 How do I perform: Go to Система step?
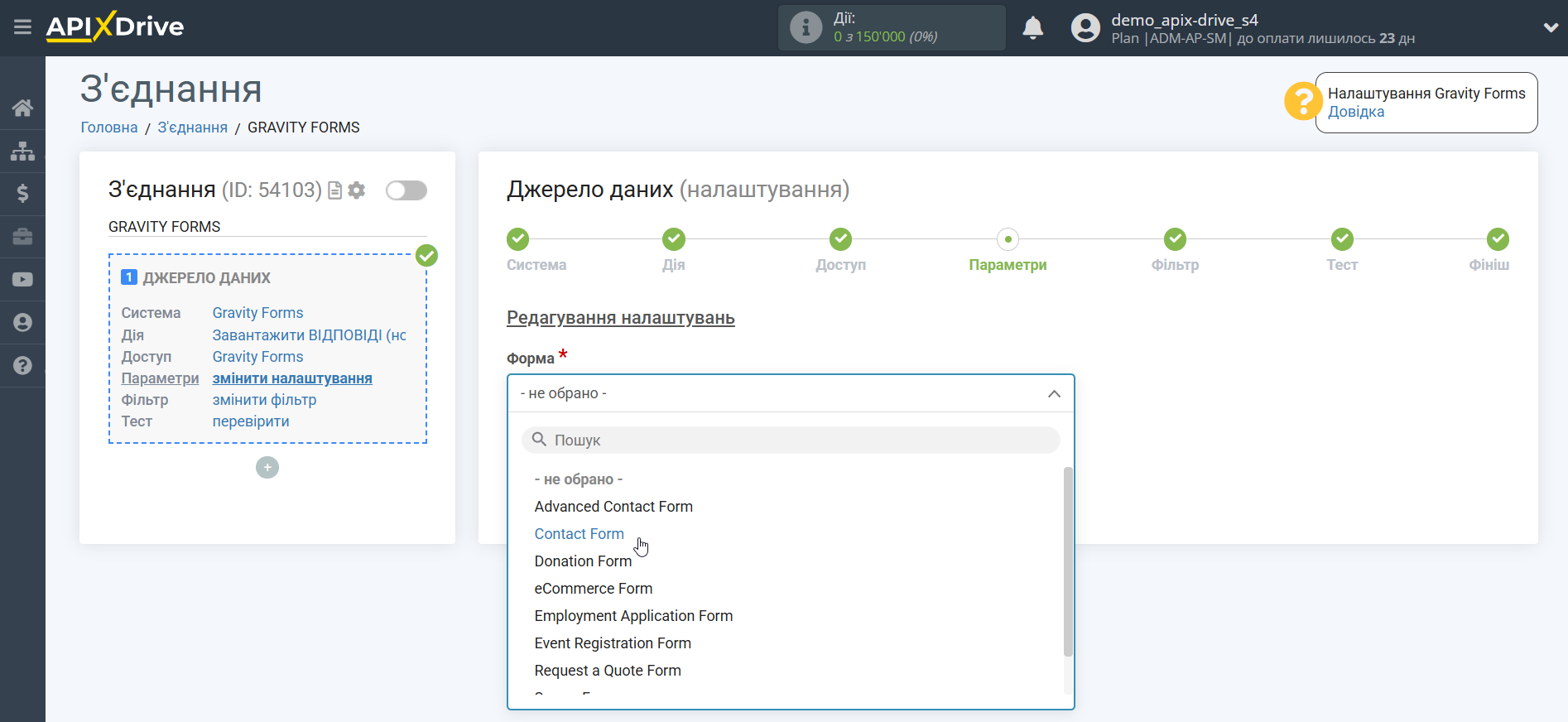(x=518, y=239)
